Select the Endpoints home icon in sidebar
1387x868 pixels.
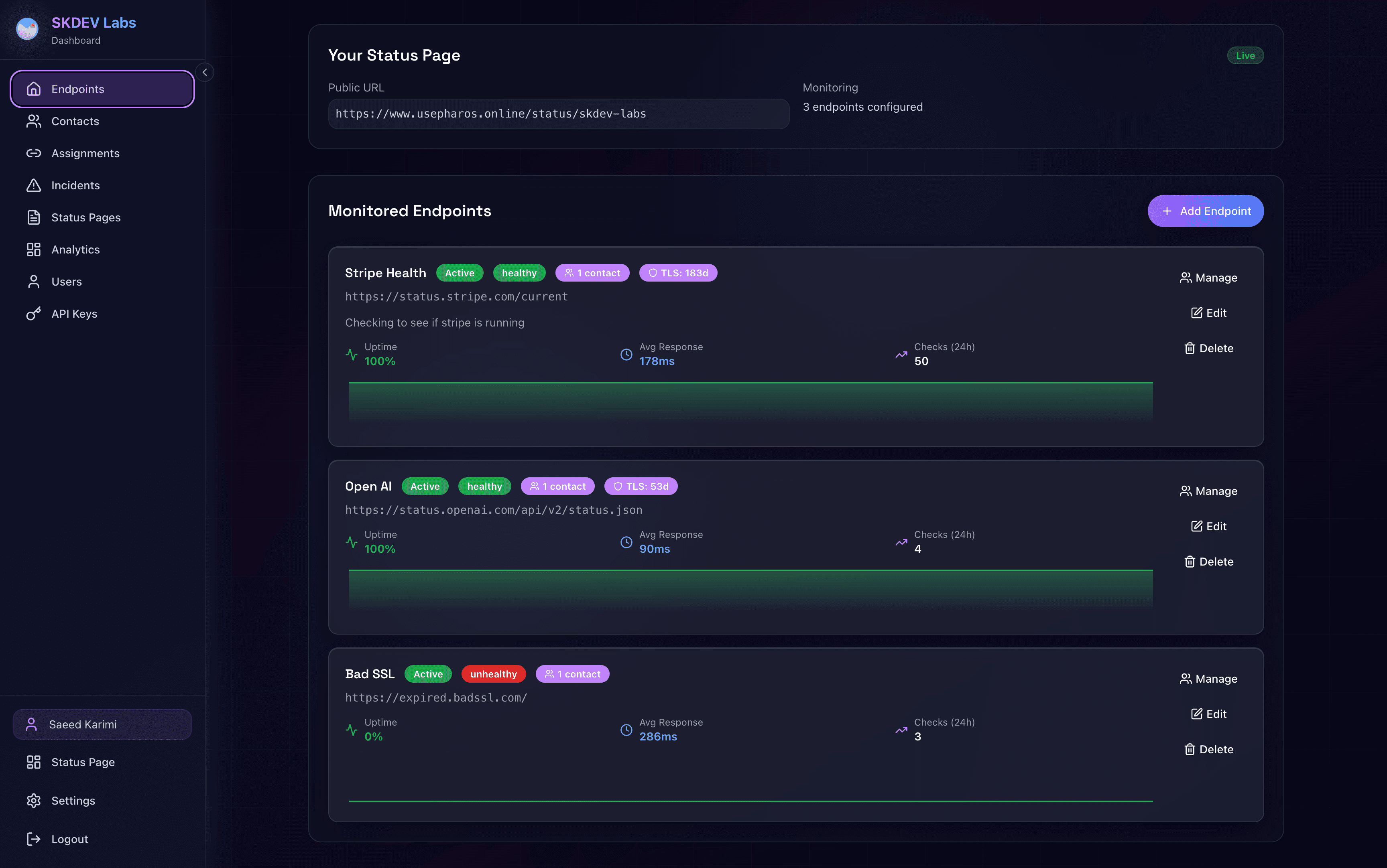coord(33,89)
